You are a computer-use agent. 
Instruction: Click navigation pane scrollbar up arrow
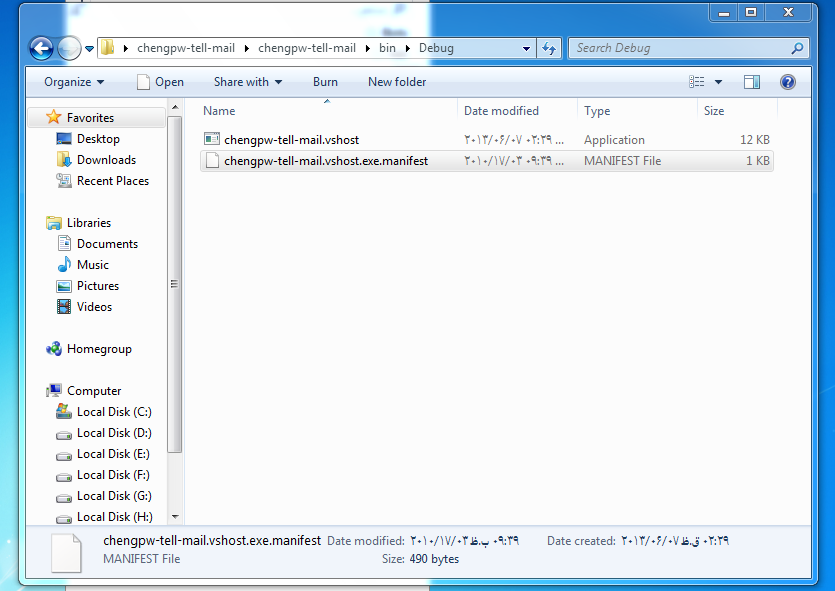[x=175, y=108]
